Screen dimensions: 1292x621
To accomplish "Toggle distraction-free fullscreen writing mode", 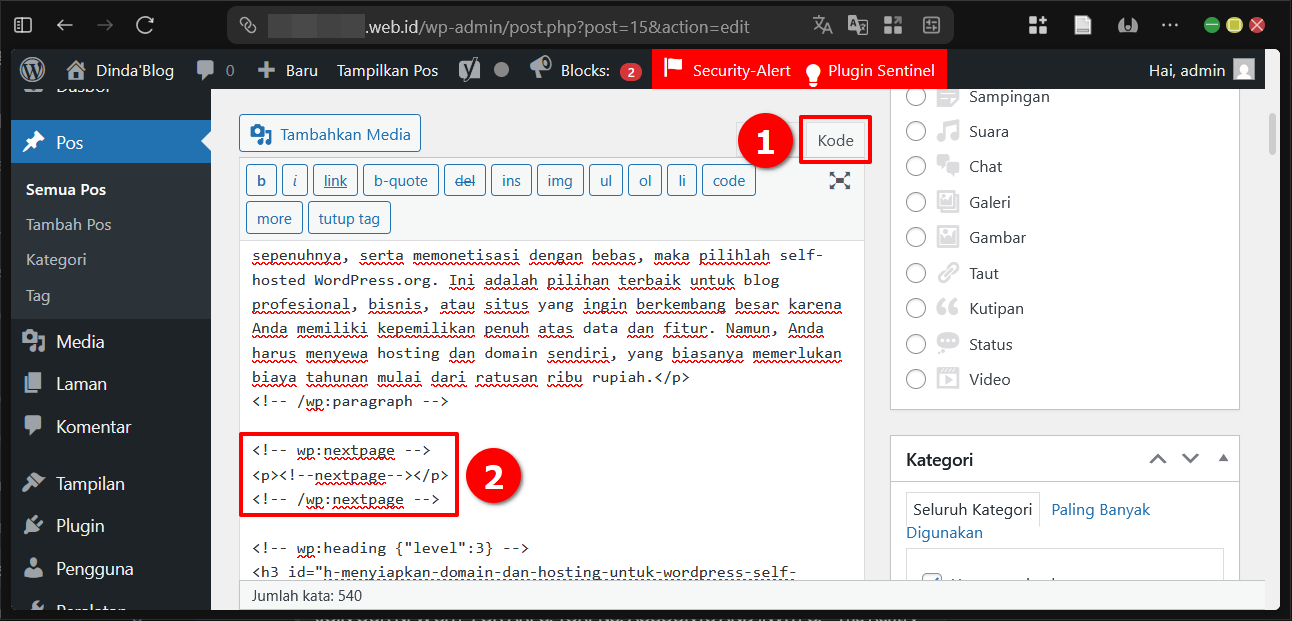I will pos(840,181).
